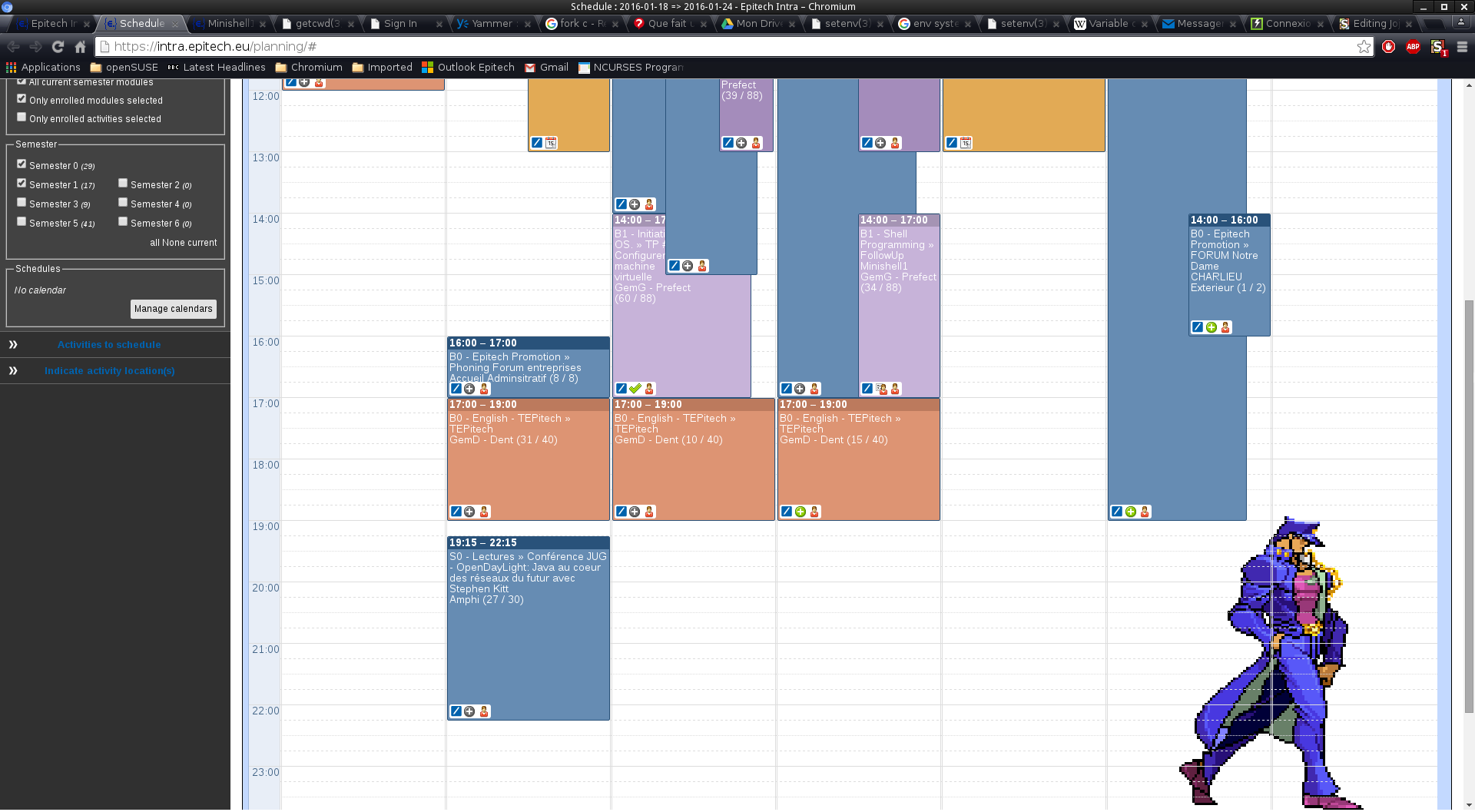
Task: Reload the page with the refresh icon
Action: [58, 47]
